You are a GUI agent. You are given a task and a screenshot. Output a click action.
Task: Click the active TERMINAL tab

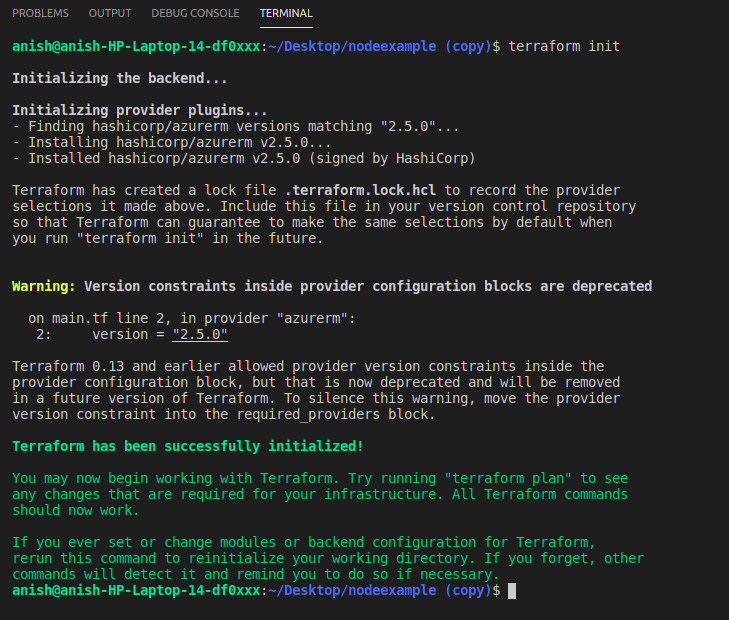coord(286,13)
